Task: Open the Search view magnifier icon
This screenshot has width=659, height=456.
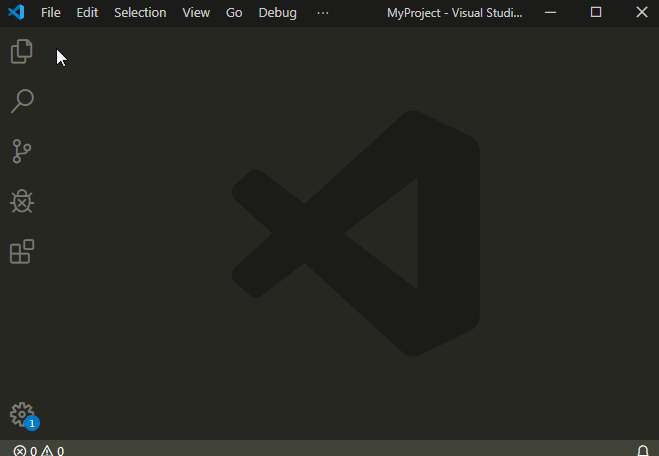Action: [x=22, y=101]
